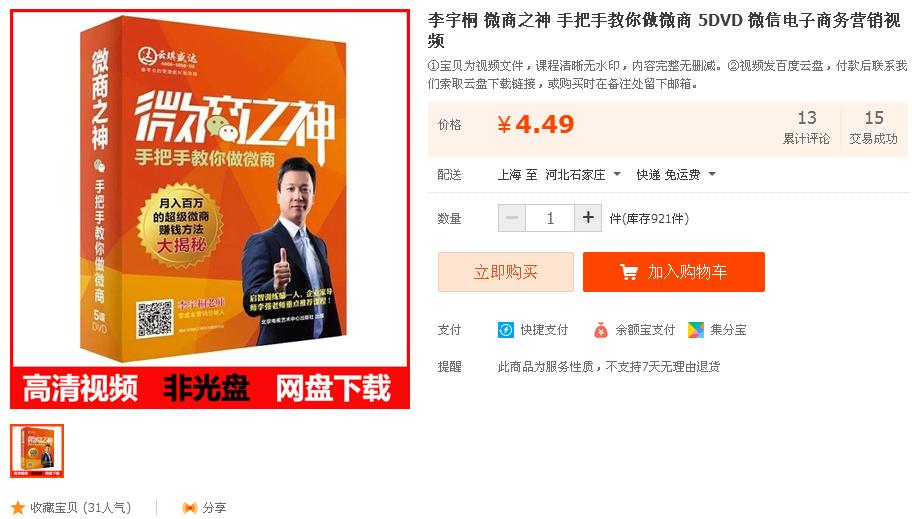The image size is (912, 519).
Task: Click the green WeChat logo on box
Action: tap(224, 126)
